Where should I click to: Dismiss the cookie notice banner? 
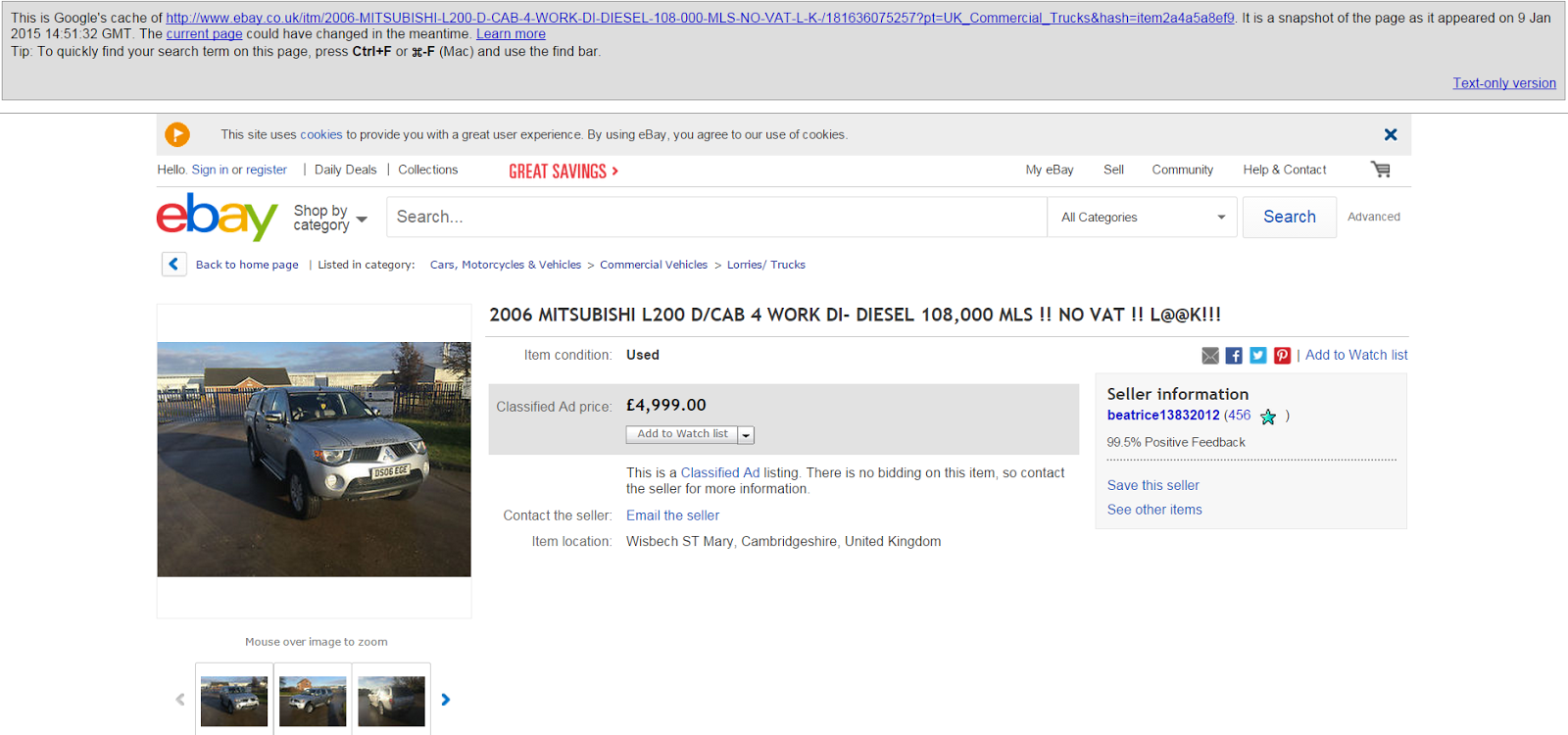click(1391, 134)
